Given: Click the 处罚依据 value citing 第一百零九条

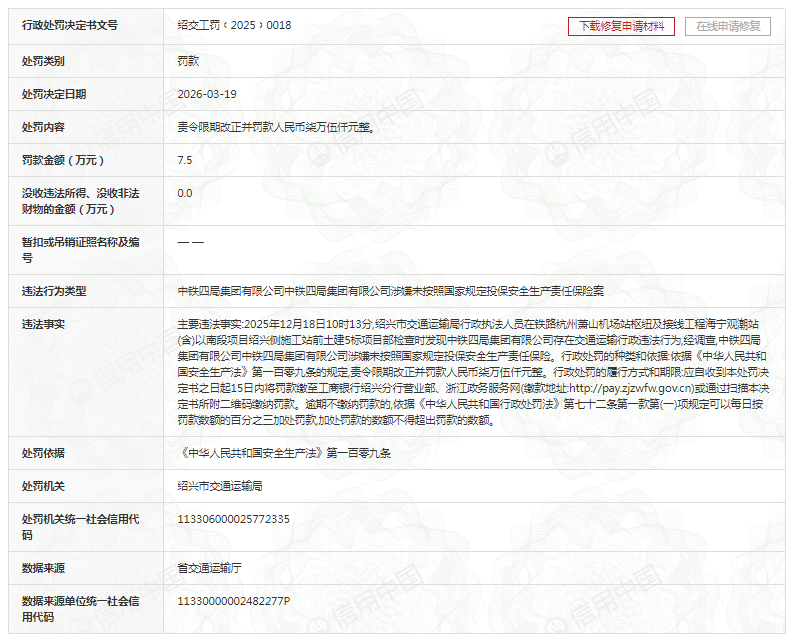Looking at the screenshot, I should point(284,453).
